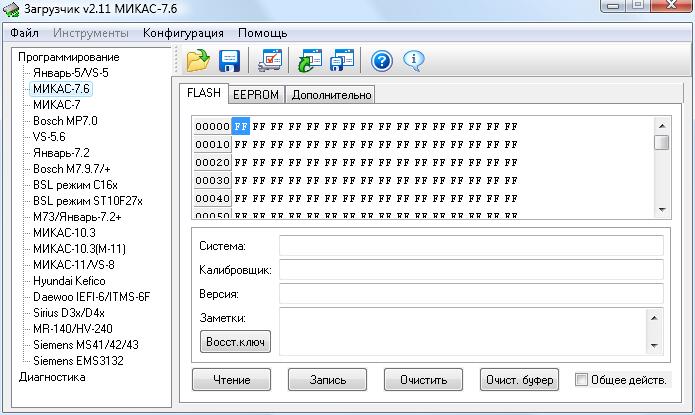The width and height of the screenshot is (695, 415).
Task: Select BSL режим ST10F27x in the tree
Action: 88,201
